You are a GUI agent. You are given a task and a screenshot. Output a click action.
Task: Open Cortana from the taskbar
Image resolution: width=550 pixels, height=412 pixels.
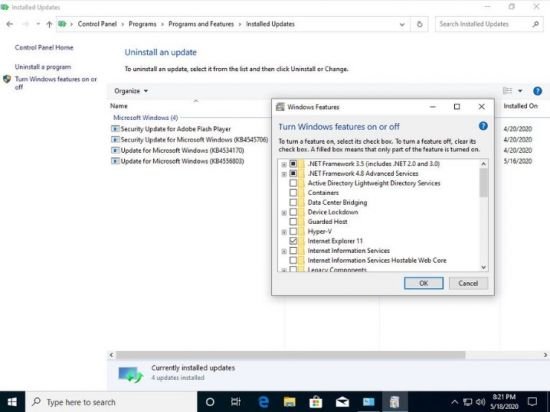pos(210,402)
